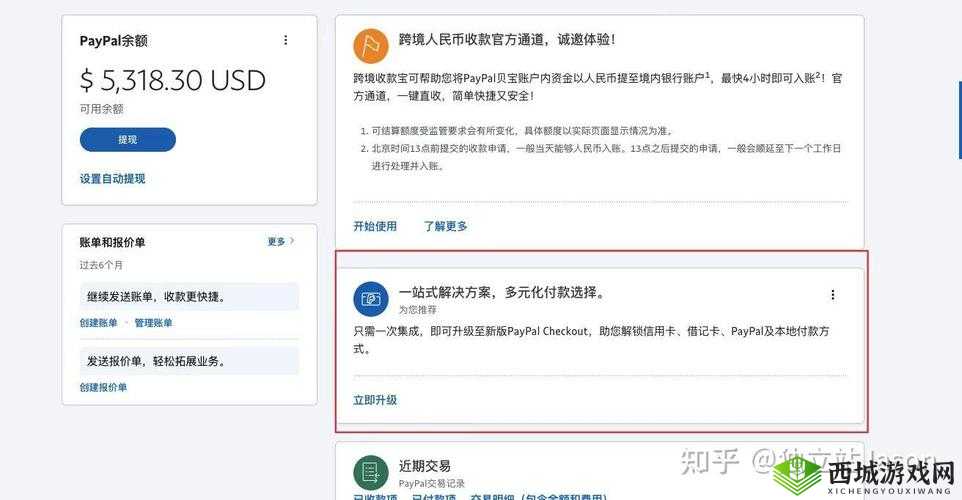Image resolution: width=962 pixels, height=500 pixels.
Task: Click the blue checkout icon beside 一站式解决方案
Action: (x=371, y=299)
